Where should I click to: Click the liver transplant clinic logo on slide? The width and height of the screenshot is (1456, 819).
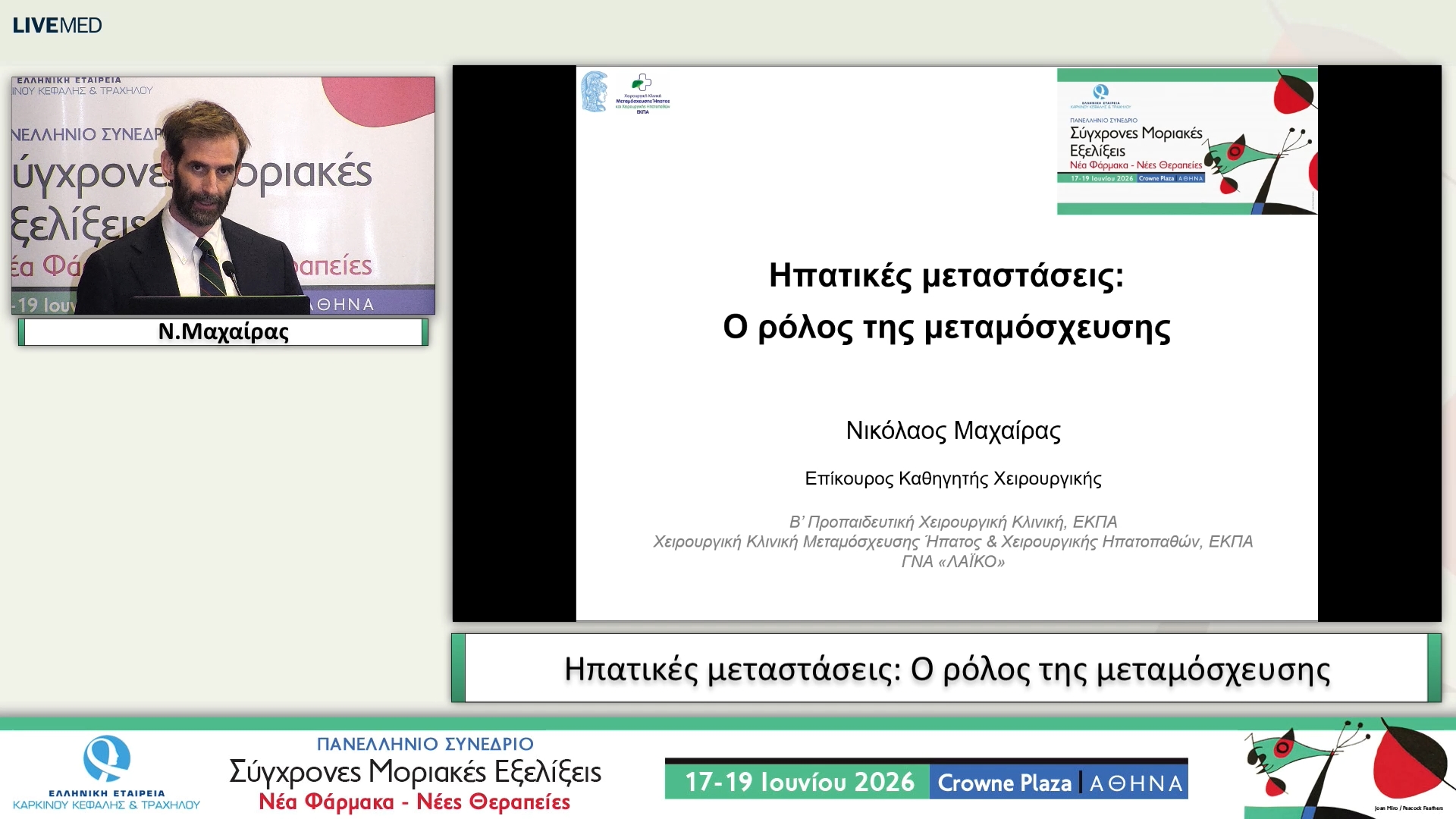coord(642,94)
